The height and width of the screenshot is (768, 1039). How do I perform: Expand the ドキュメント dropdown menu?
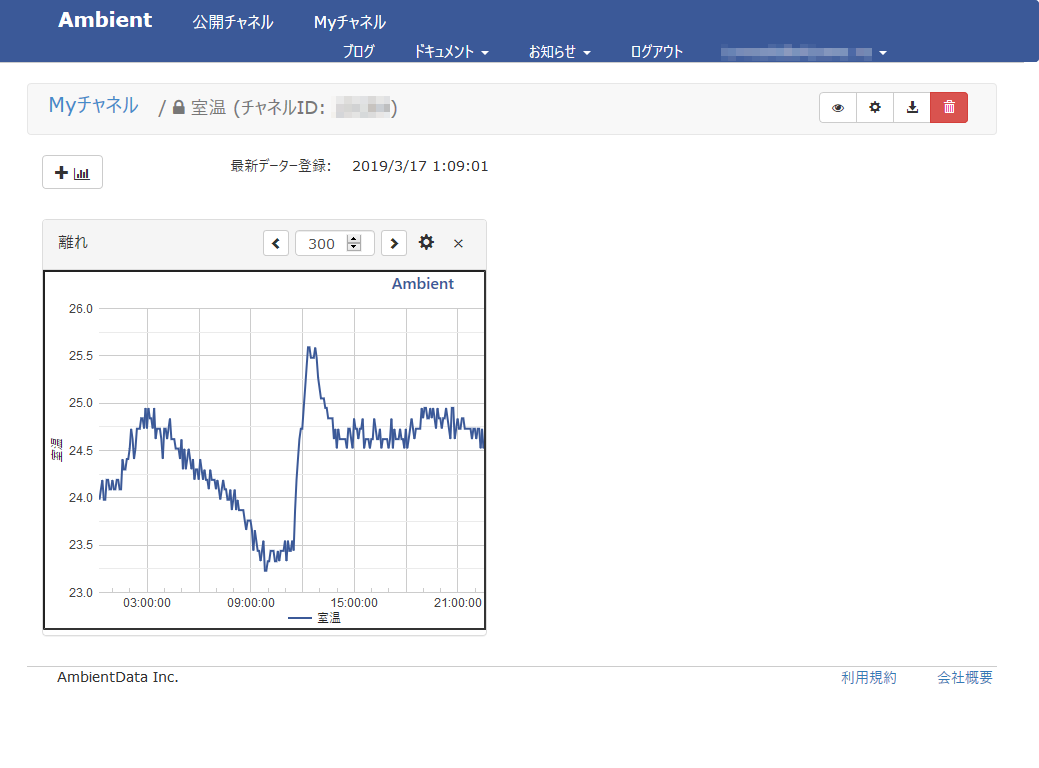451,51
